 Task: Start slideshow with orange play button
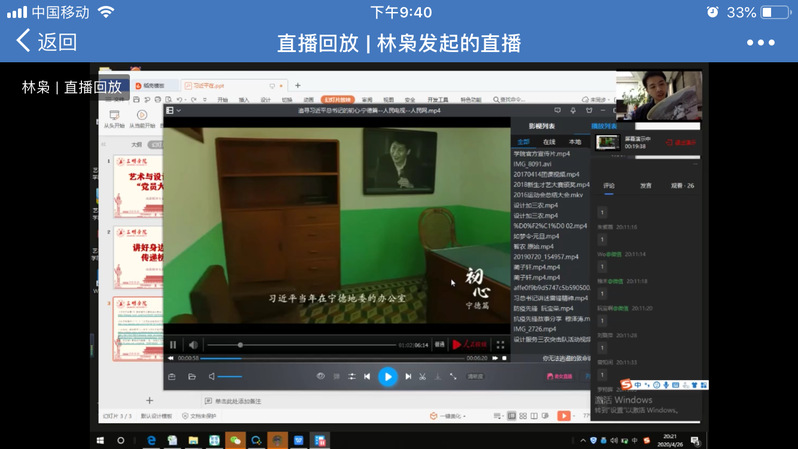[x=564, y=416]
